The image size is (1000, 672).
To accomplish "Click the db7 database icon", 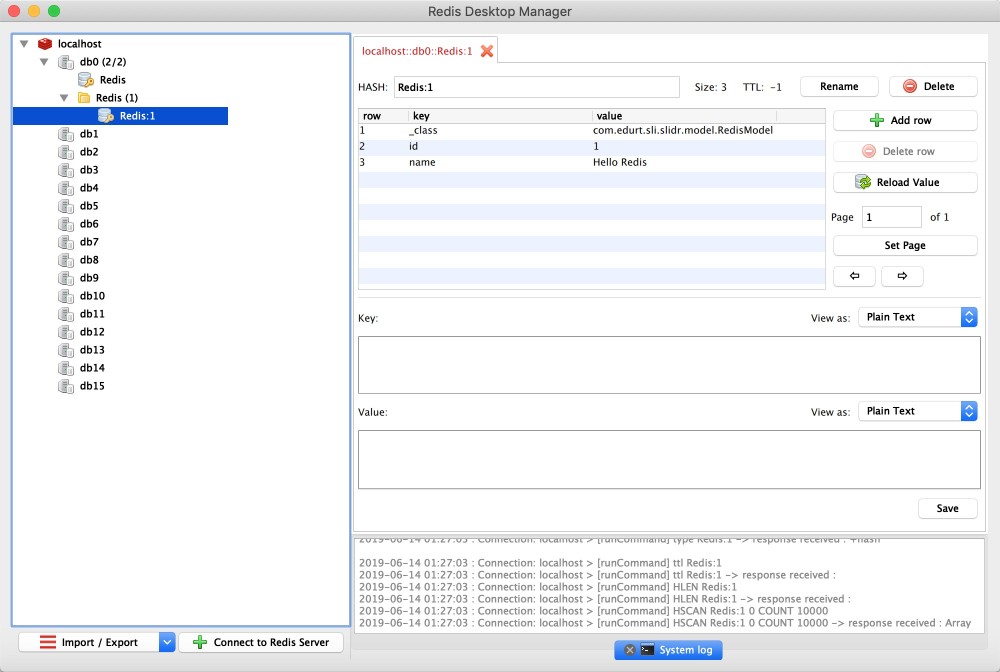I will coord(66,242).
